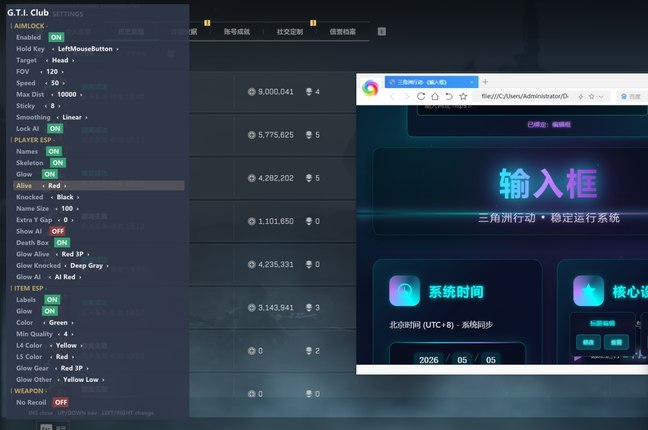The image size is (648, 430).
Task: Click second teal button under 标题编辑
Action: click(x=616, y=342)
